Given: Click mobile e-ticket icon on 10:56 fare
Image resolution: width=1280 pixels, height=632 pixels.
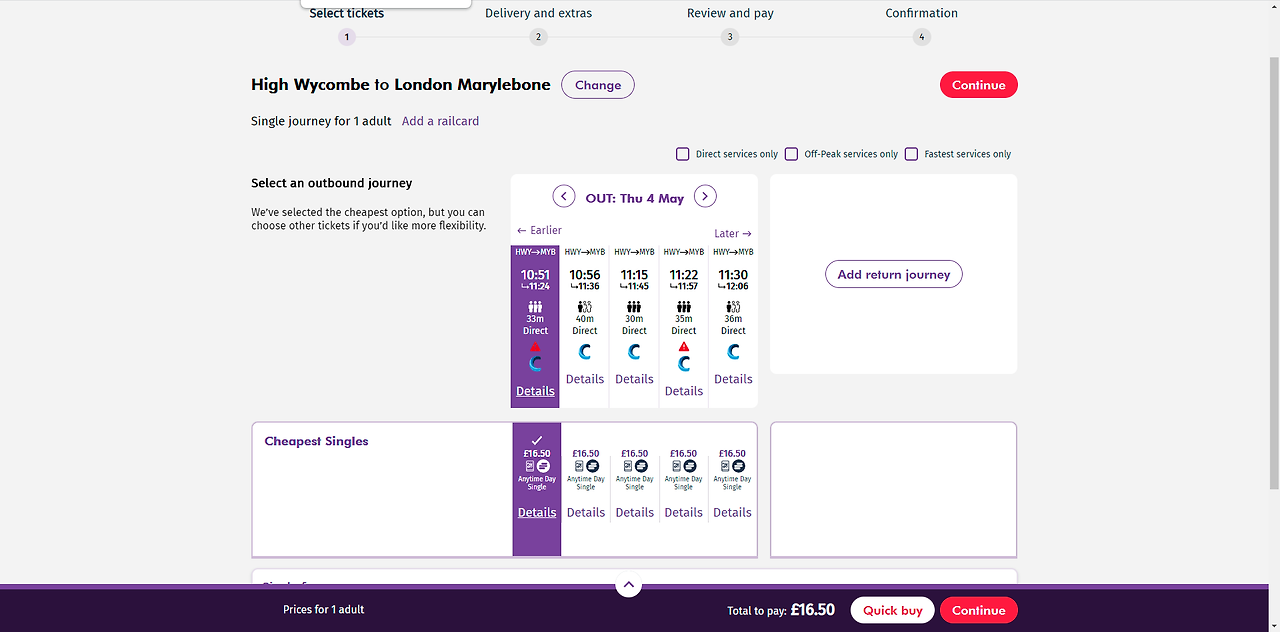Looking at the screenshot, I should click(579, 466).
